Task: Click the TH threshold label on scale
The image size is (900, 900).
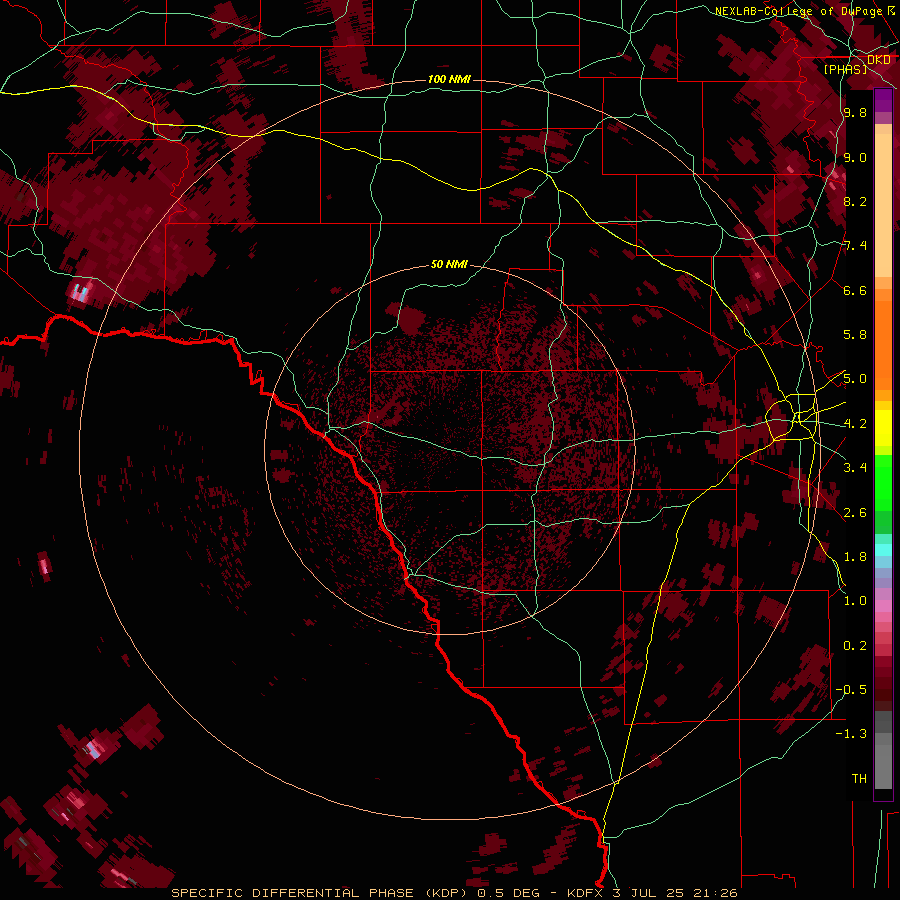Action: click(x=859, y=778)
